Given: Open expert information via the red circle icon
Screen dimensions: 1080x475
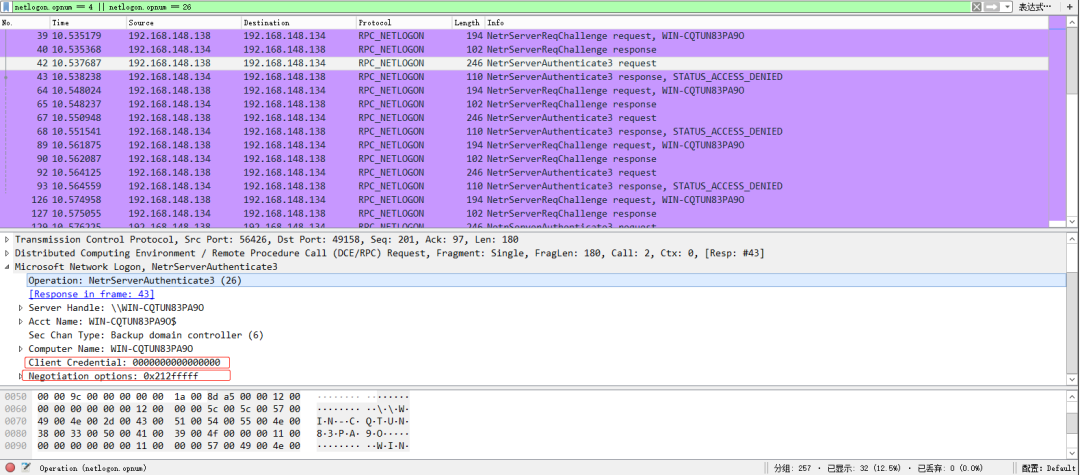Looking at the screenshot, I should (10, 467).
